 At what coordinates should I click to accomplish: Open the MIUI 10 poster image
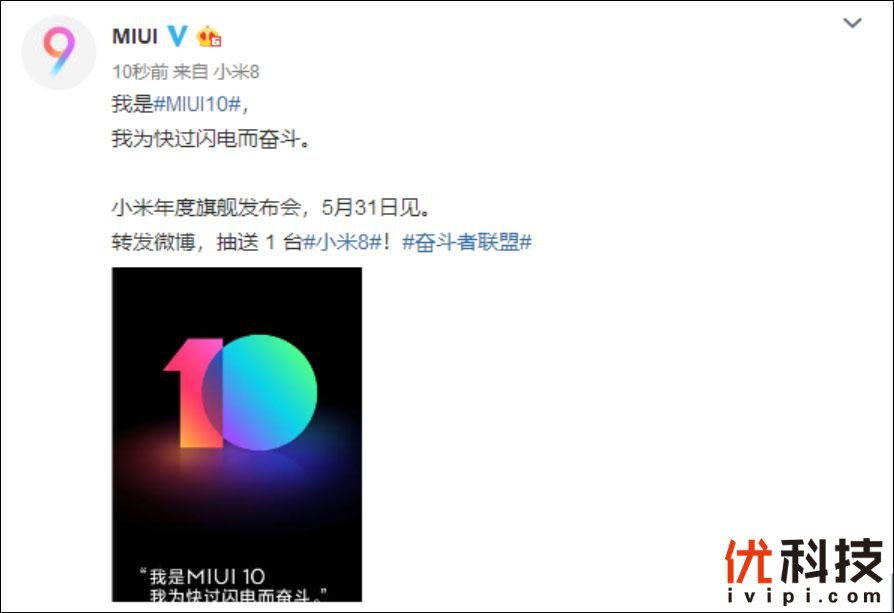[237, 434]
